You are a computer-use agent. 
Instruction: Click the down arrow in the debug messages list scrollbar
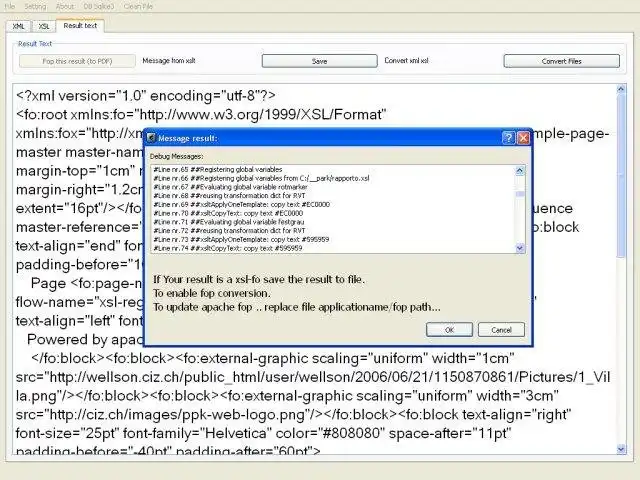pos(520,248)
